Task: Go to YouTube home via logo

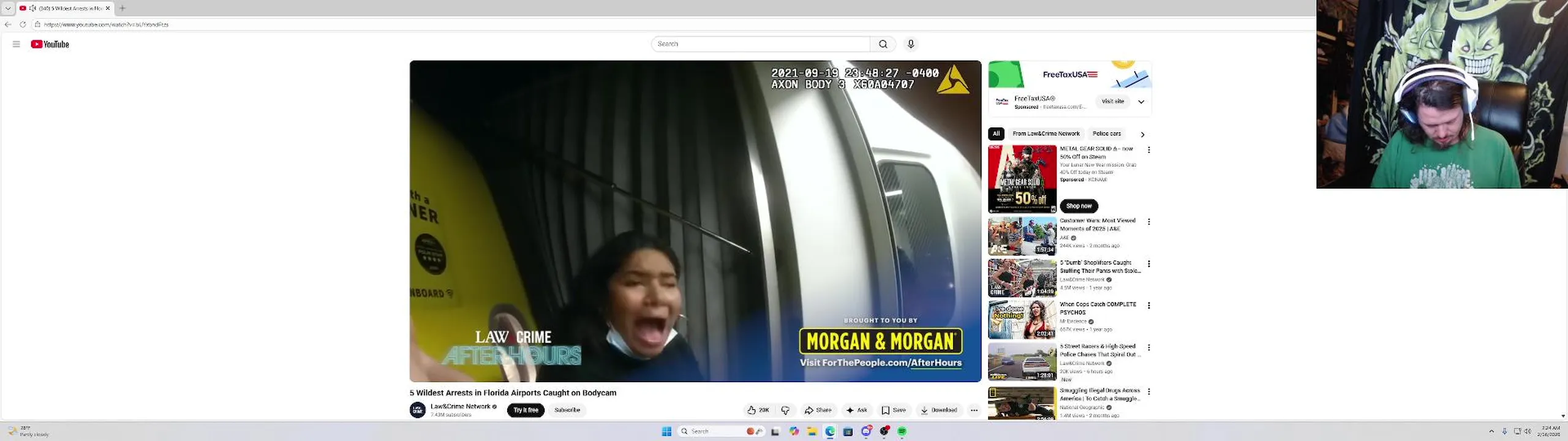Action: [x=50, y=44]
